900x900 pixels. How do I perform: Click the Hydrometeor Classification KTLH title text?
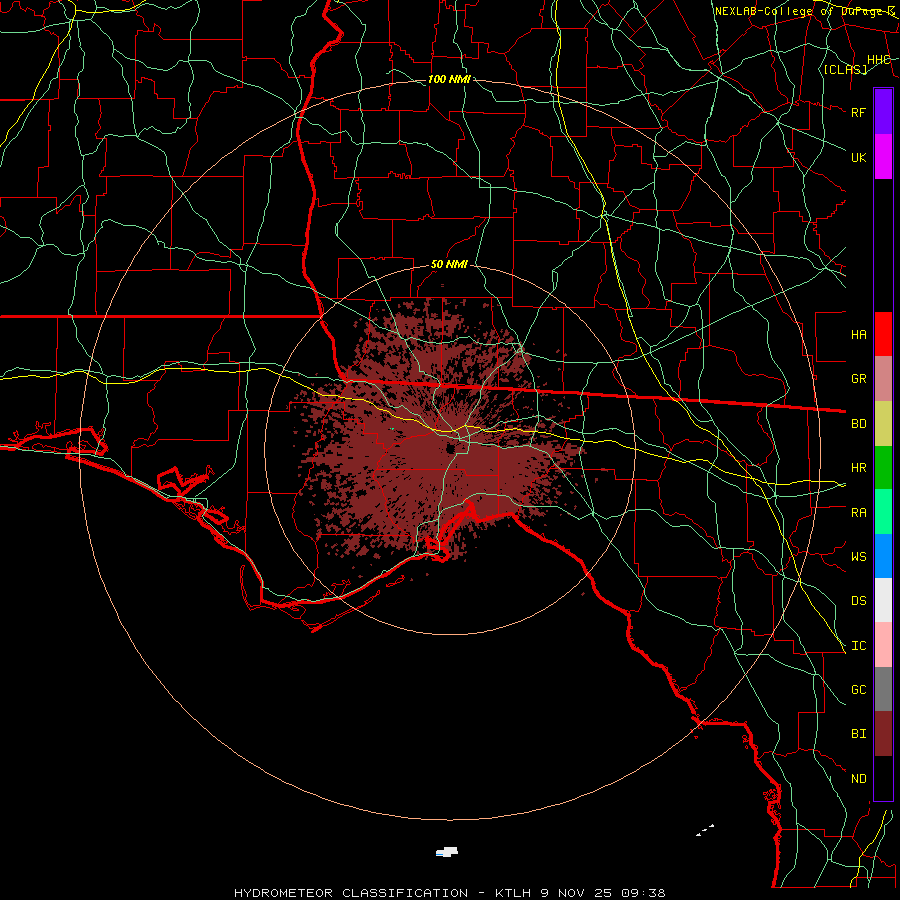pos(449,893)
